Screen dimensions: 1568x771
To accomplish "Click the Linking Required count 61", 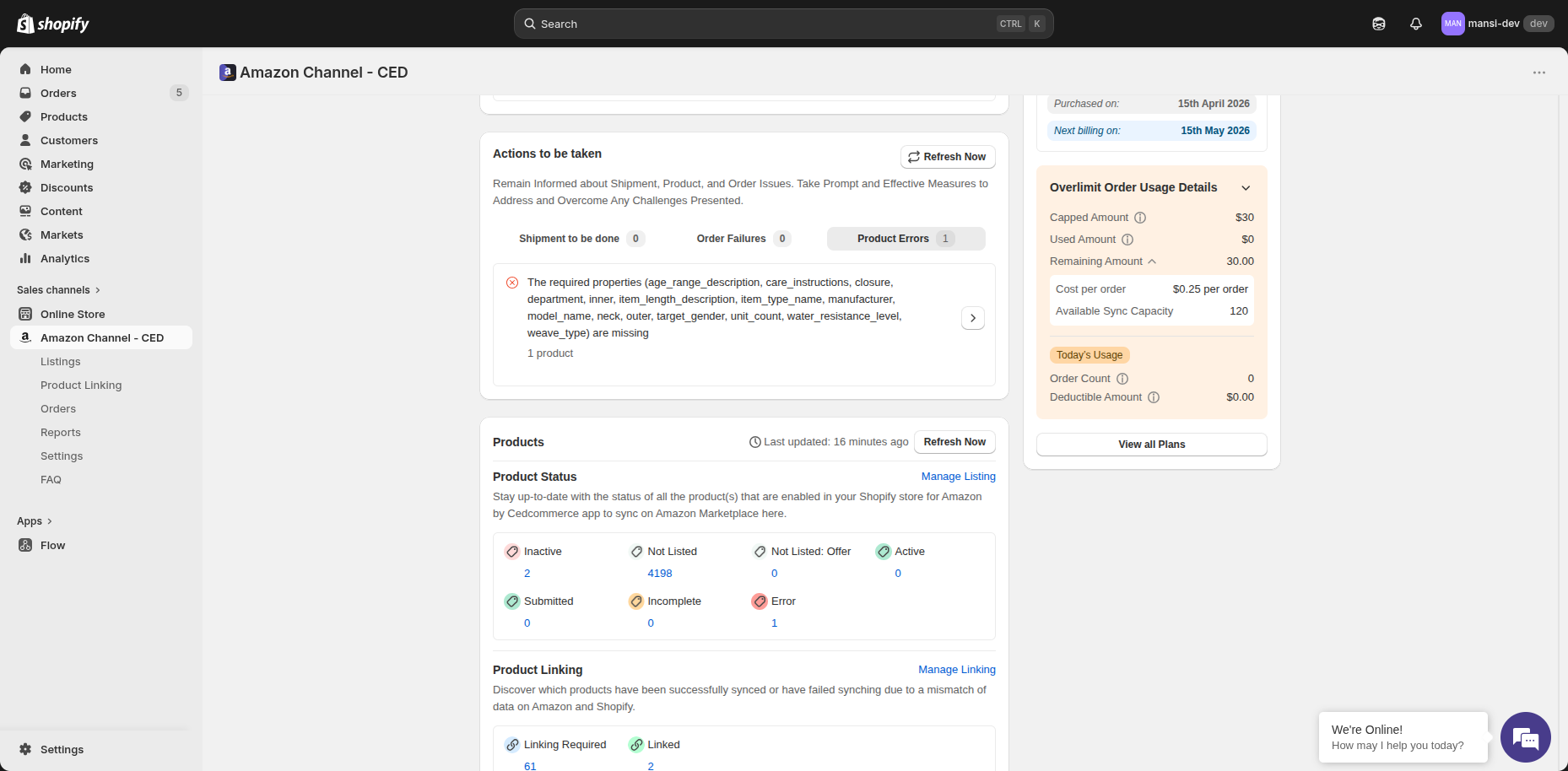I will (x=530, y=766).
